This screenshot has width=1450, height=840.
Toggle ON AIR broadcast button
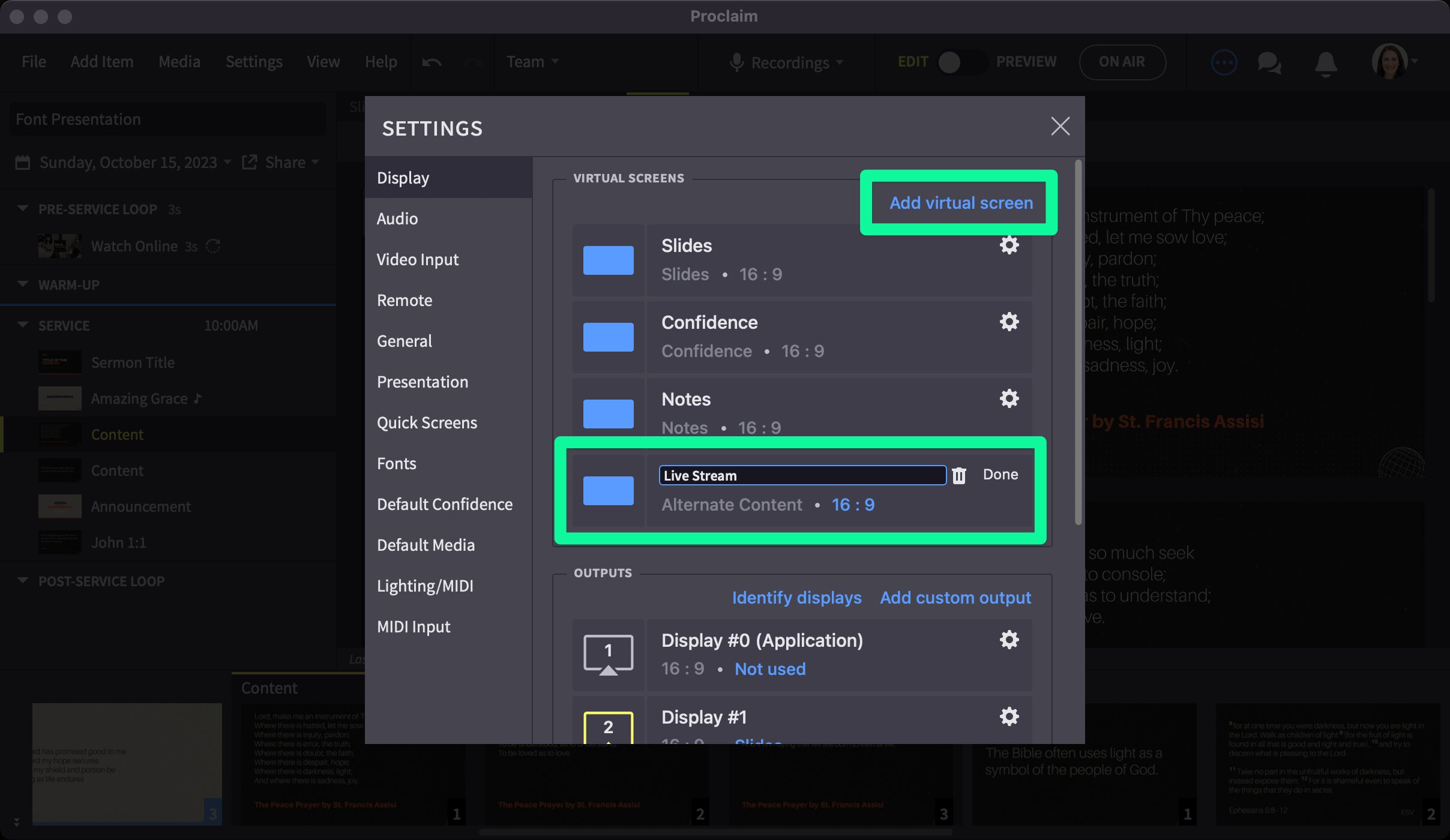(1121, 62)
